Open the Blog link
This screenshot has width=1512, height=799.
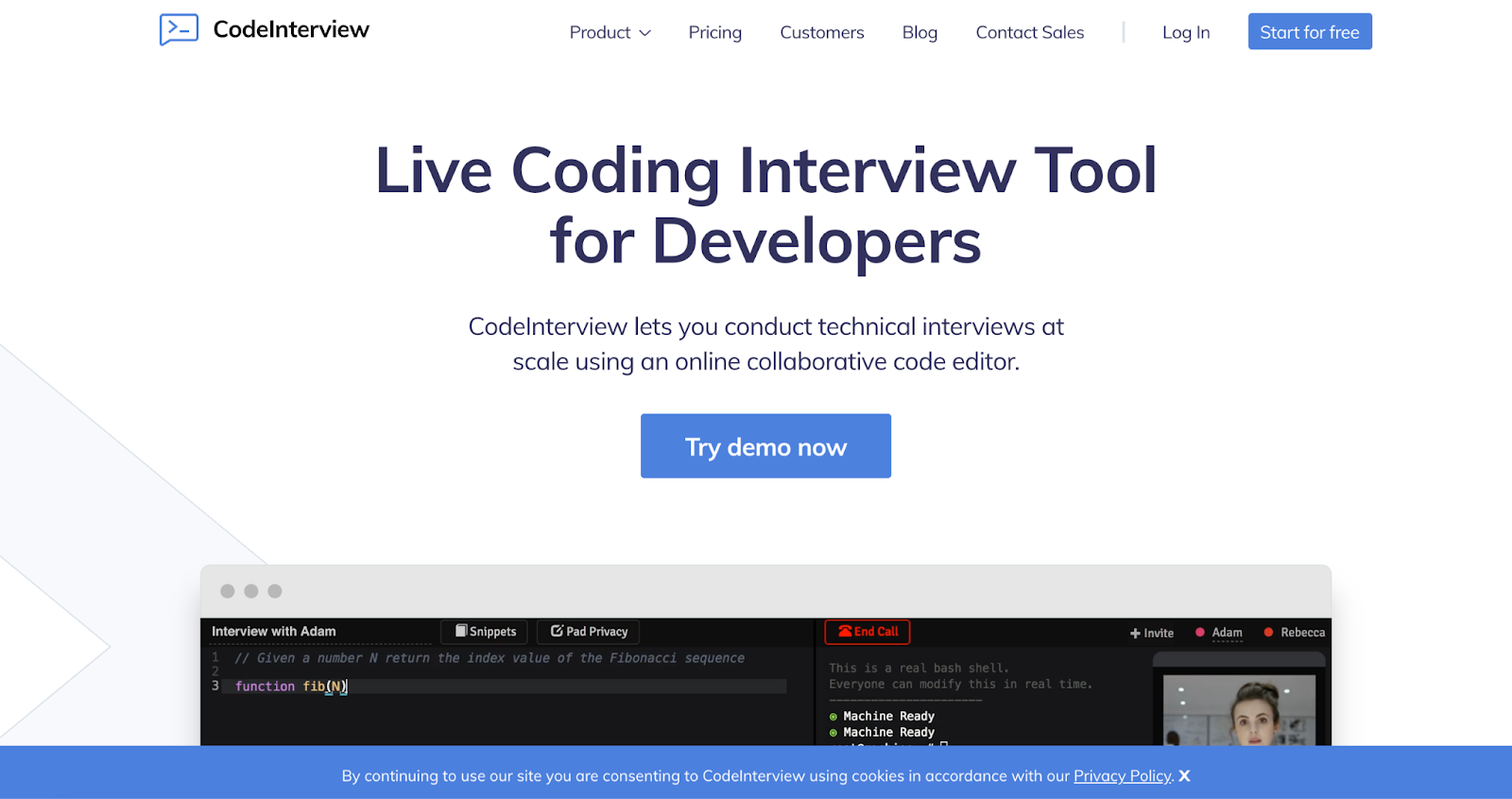[x=919, y=32]
